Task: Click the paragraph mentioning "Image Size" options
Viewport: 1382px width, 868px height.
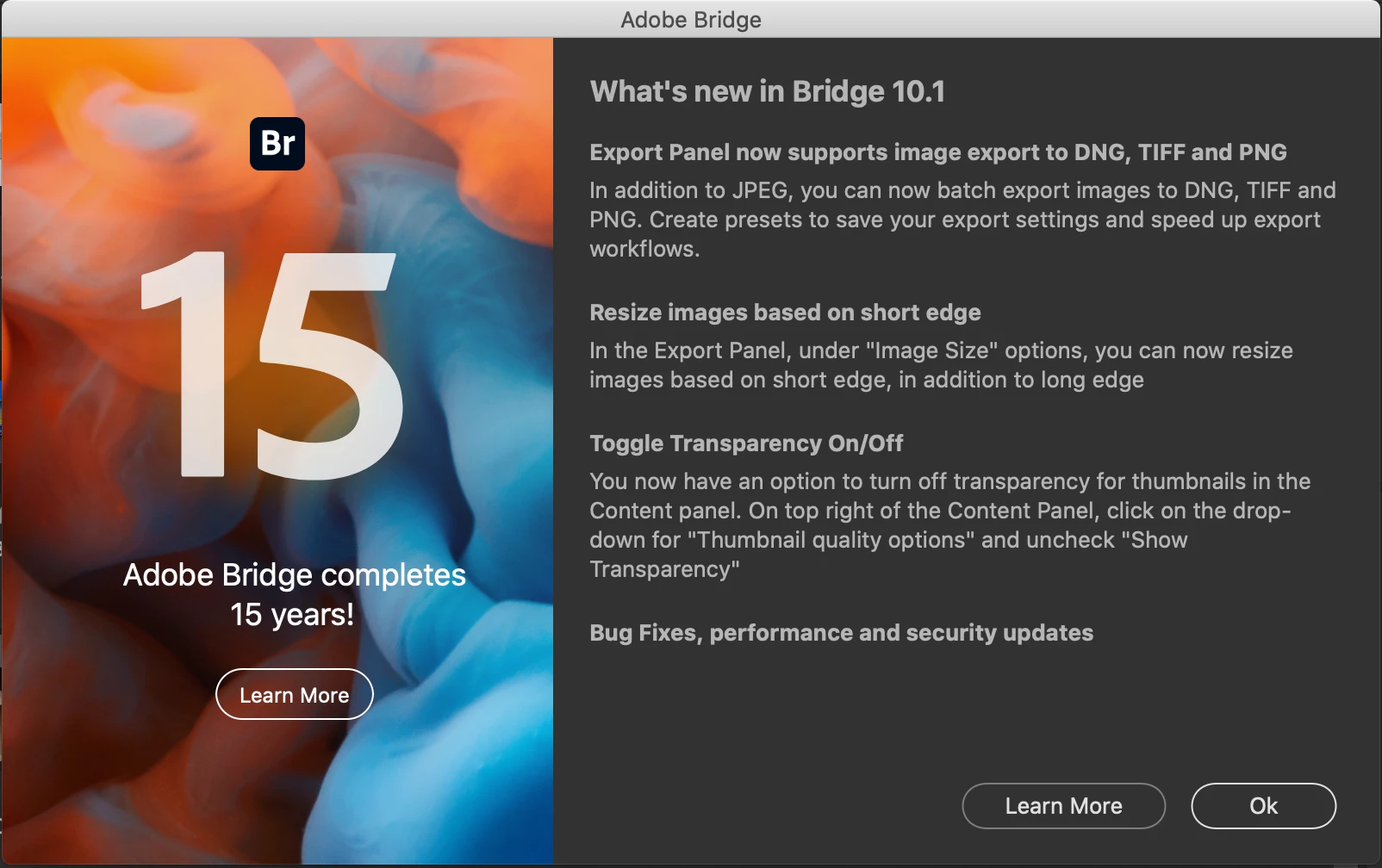Action: [x=941, y=365]
